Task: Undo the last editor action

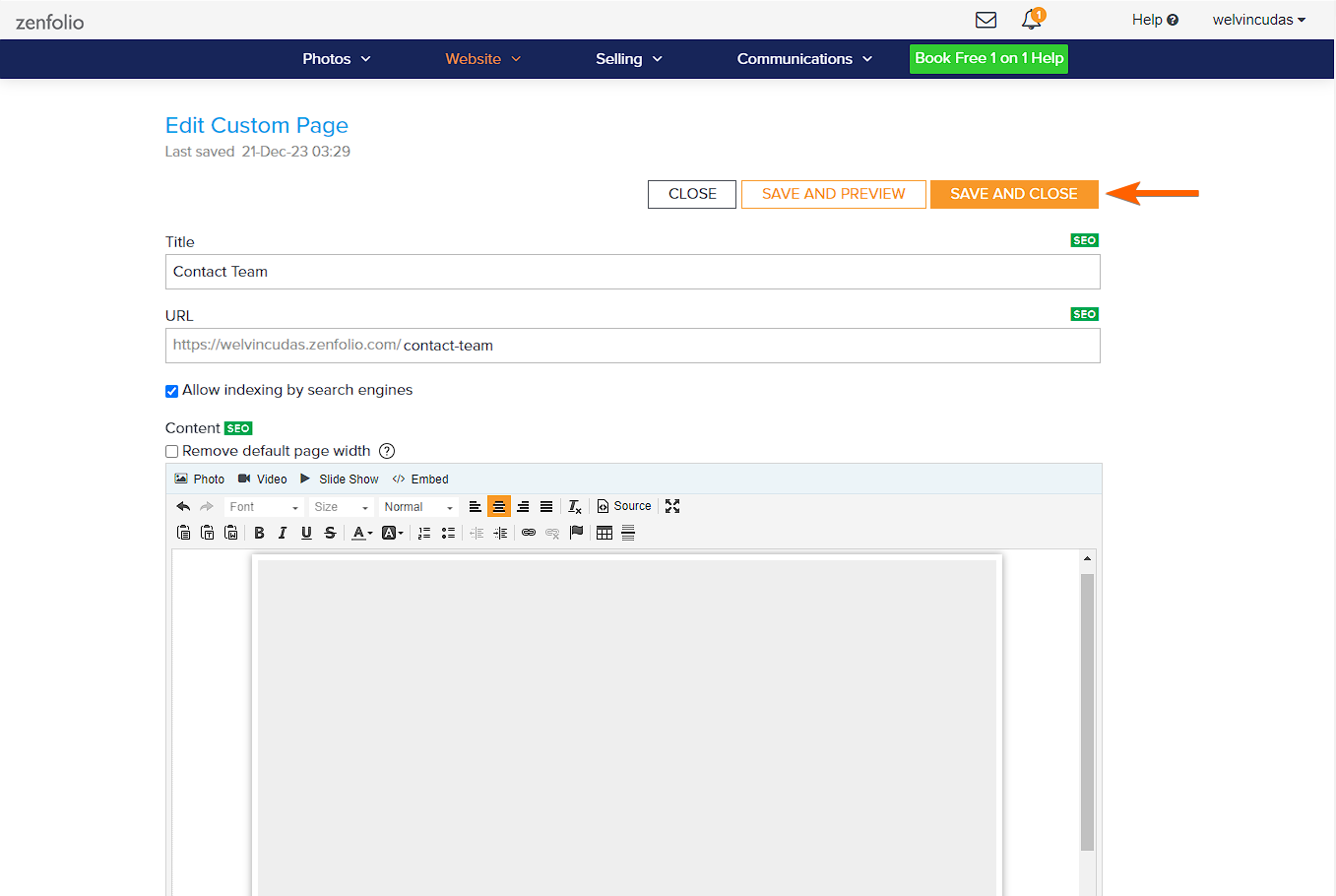Action: click(x=183, y=506)
